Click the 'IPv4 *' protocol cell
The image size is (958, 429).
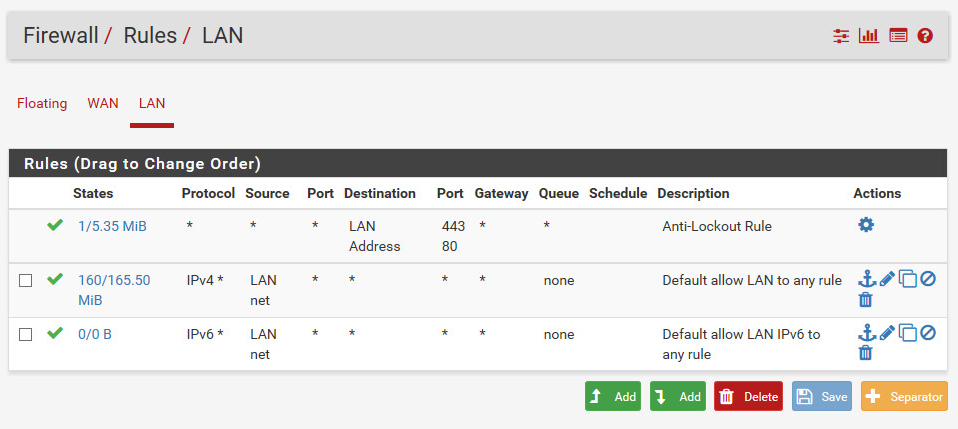click(205, 280)
